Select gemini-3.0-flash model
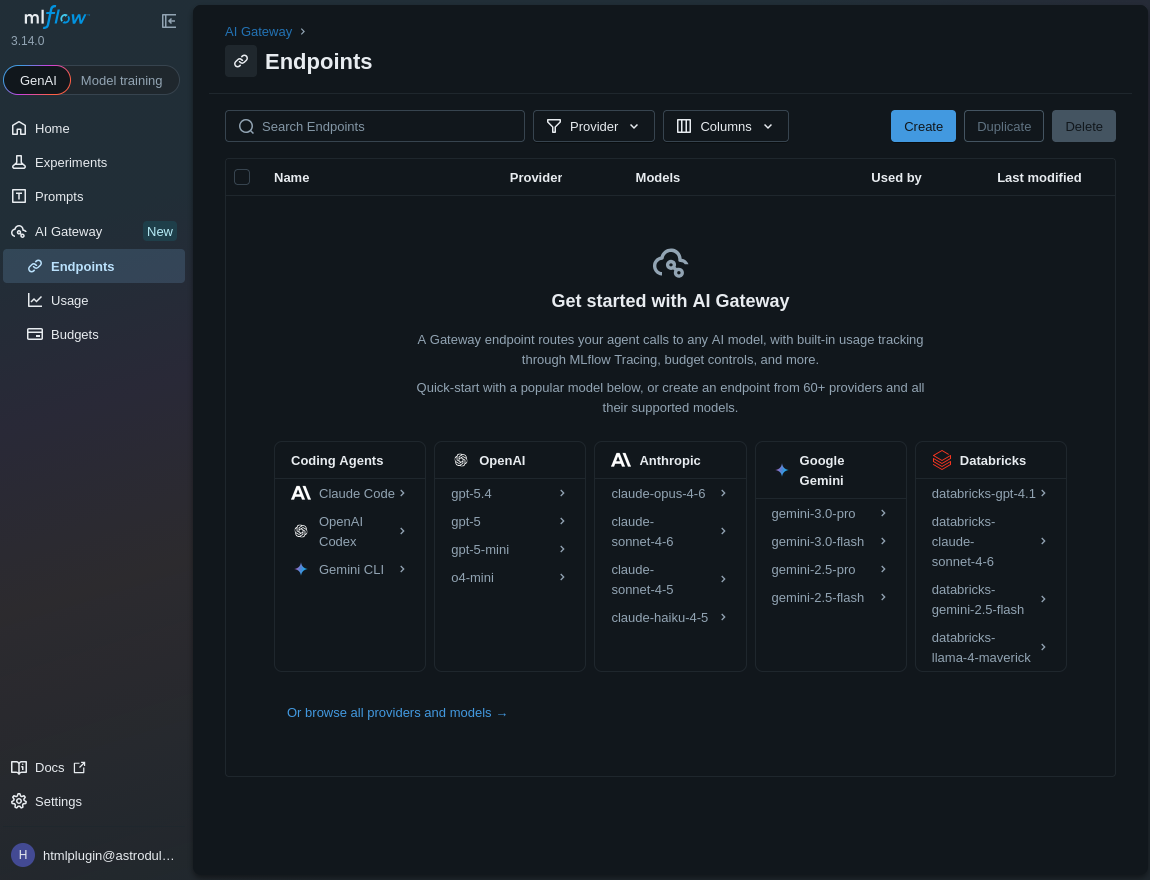Viewport: 1150px width, 880px height. 830,541
